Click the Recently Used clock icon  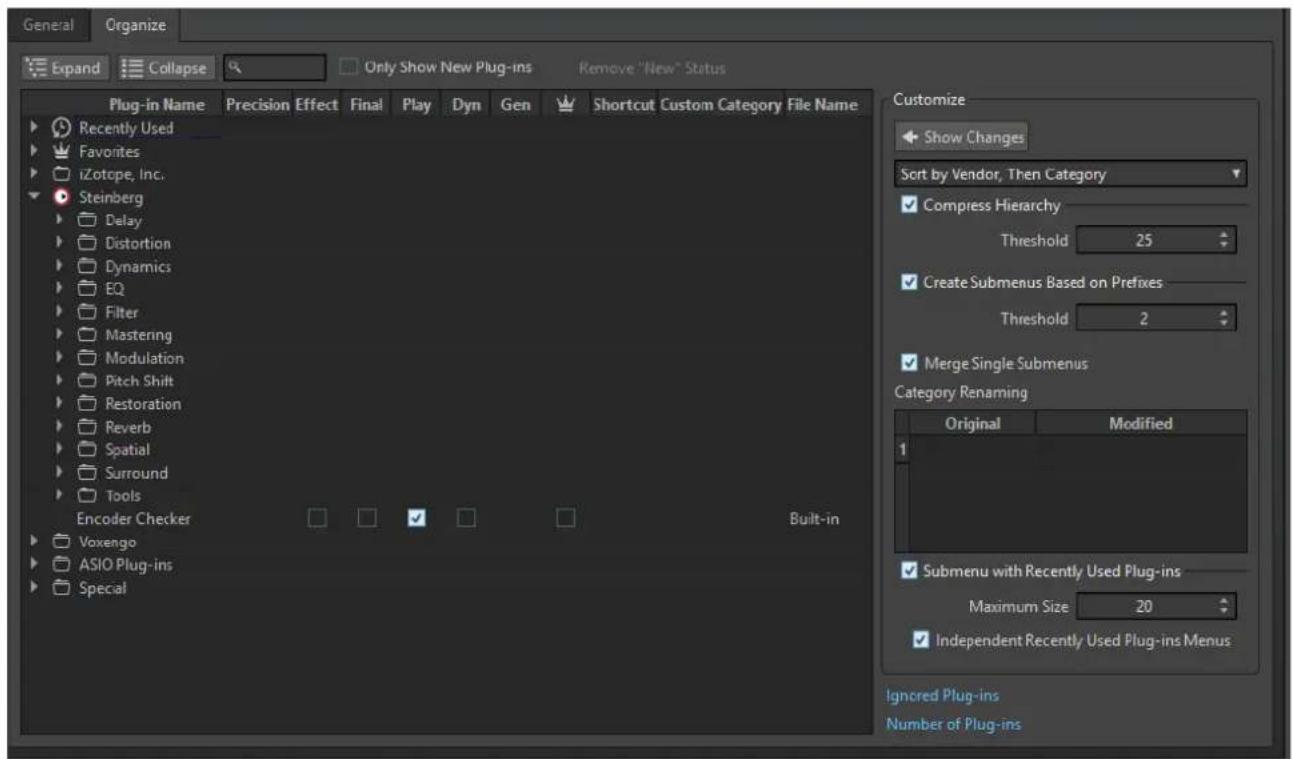pos(61,128)
